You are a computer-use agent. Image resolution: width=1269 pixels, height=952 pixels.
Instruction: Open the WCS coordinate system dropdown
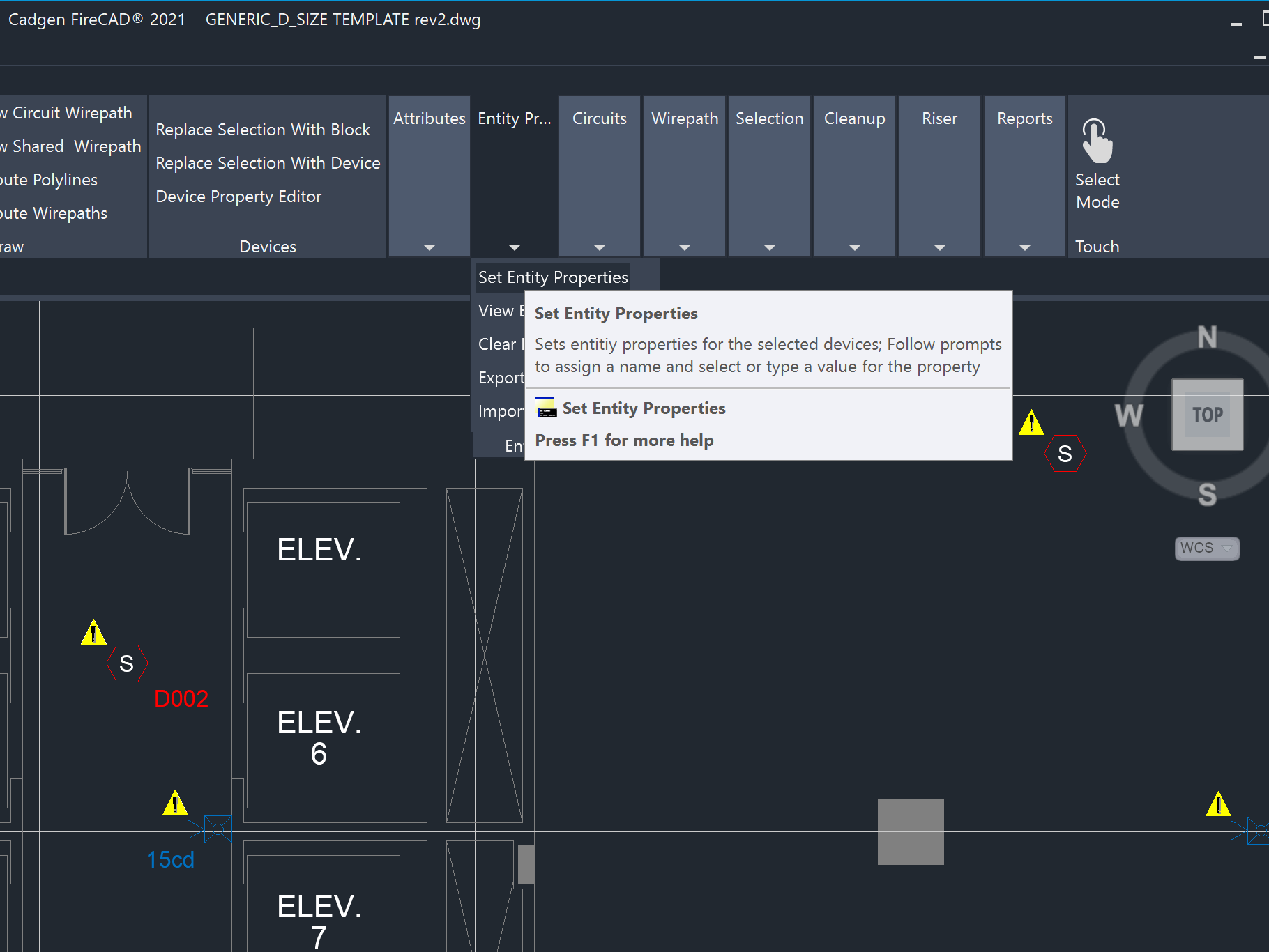click(x=1207, y=548)
